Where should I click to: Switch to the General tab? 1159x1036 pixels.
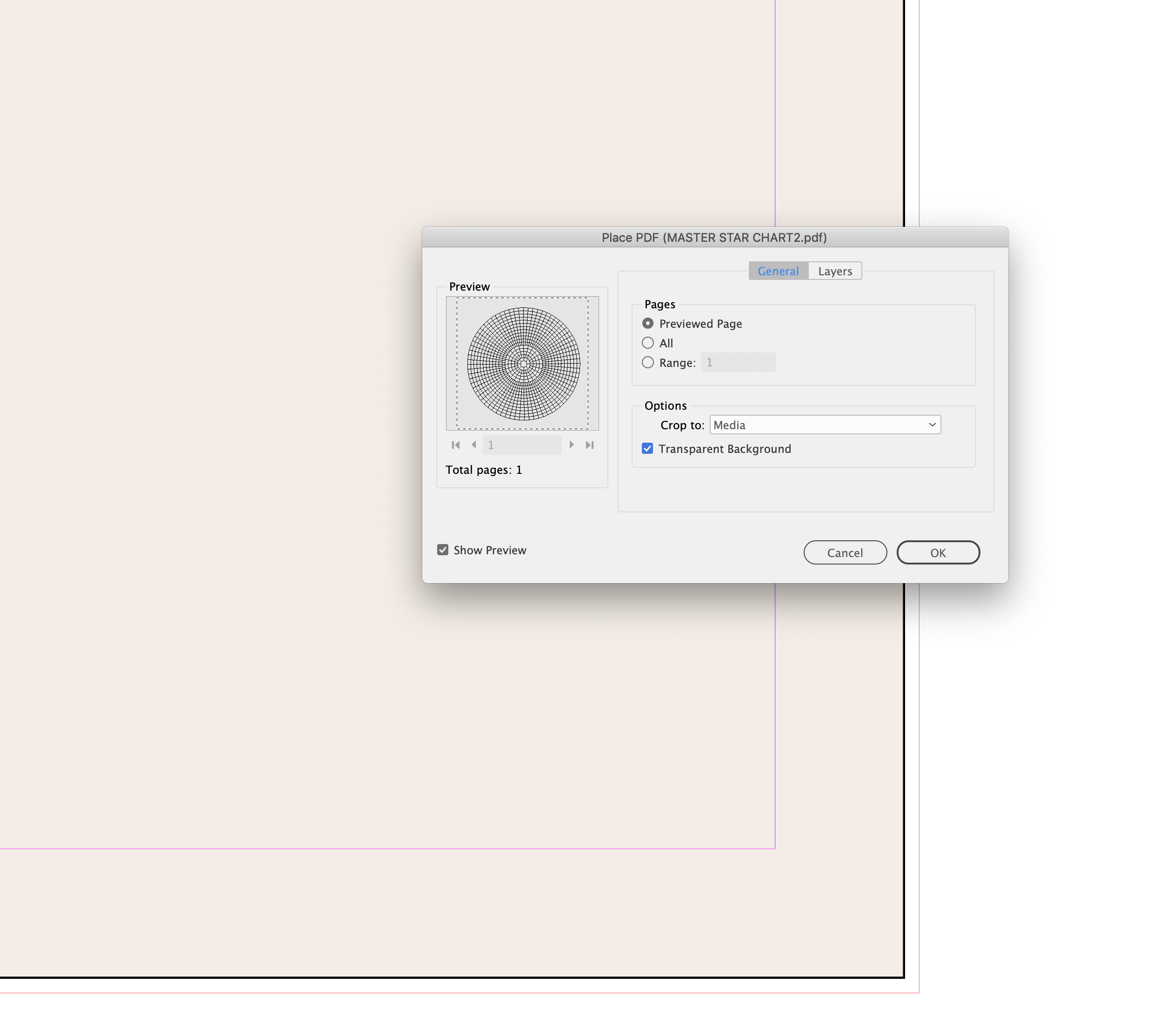[778, 270]
